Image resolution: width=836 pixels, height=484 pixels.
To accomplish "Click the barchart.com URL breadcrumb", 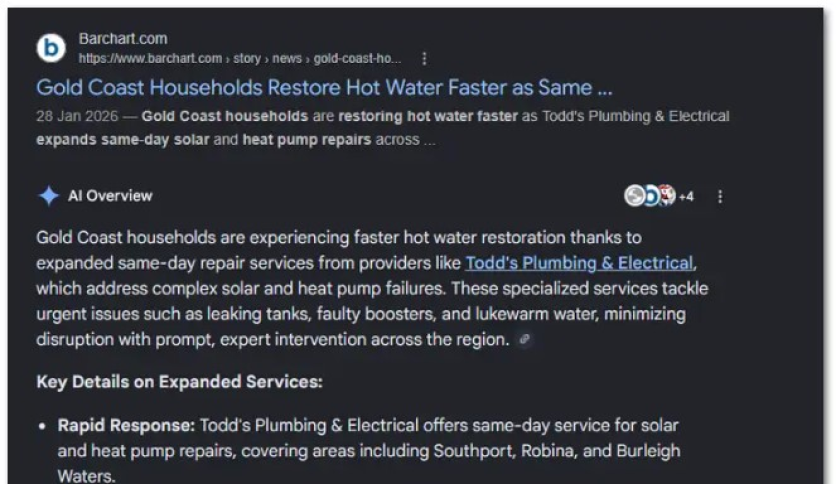I will tap(240, 58).
